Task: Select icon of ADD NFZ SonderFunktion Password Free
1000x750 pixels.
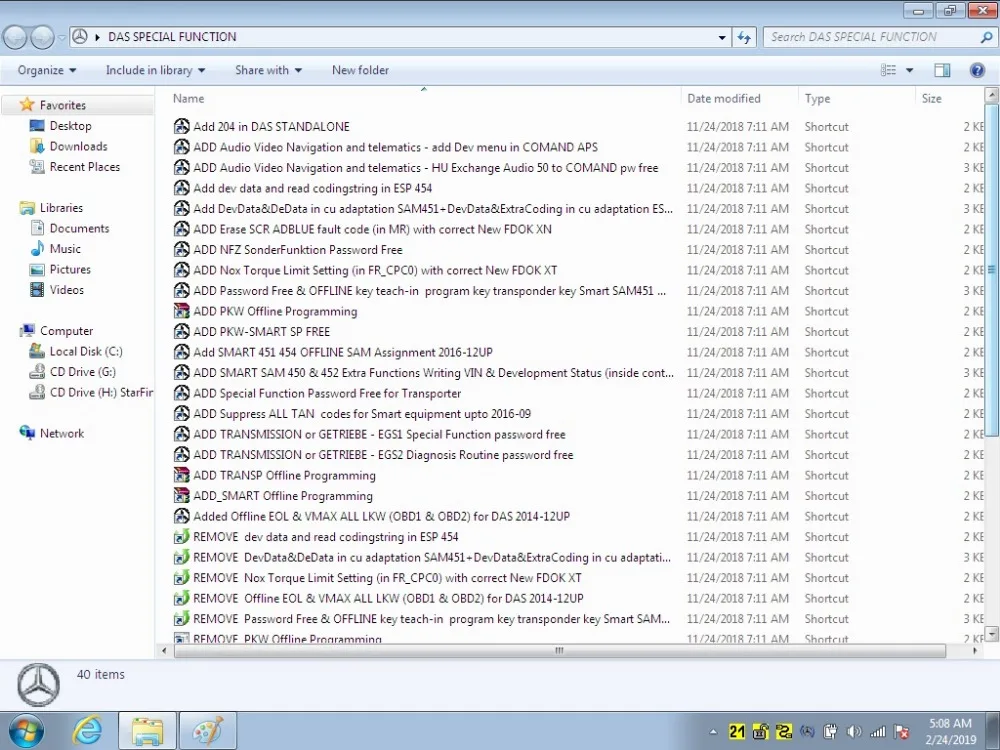Action: pyautogui.click(x=182, y=249)
